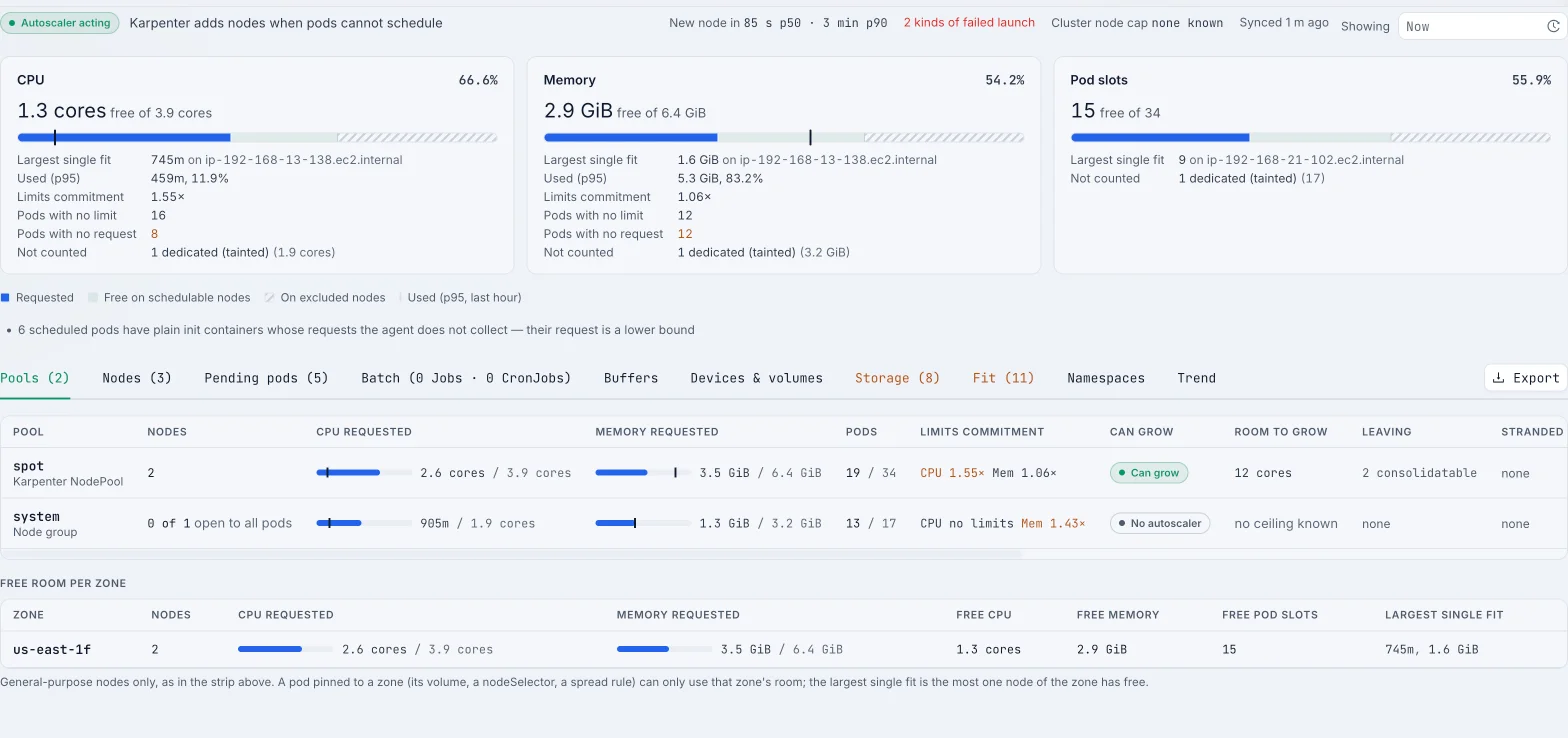This screenshot has height=738, width=1568.
Task: Click the Autoscaler acting status badge
Action: click(x=59, y=23)
